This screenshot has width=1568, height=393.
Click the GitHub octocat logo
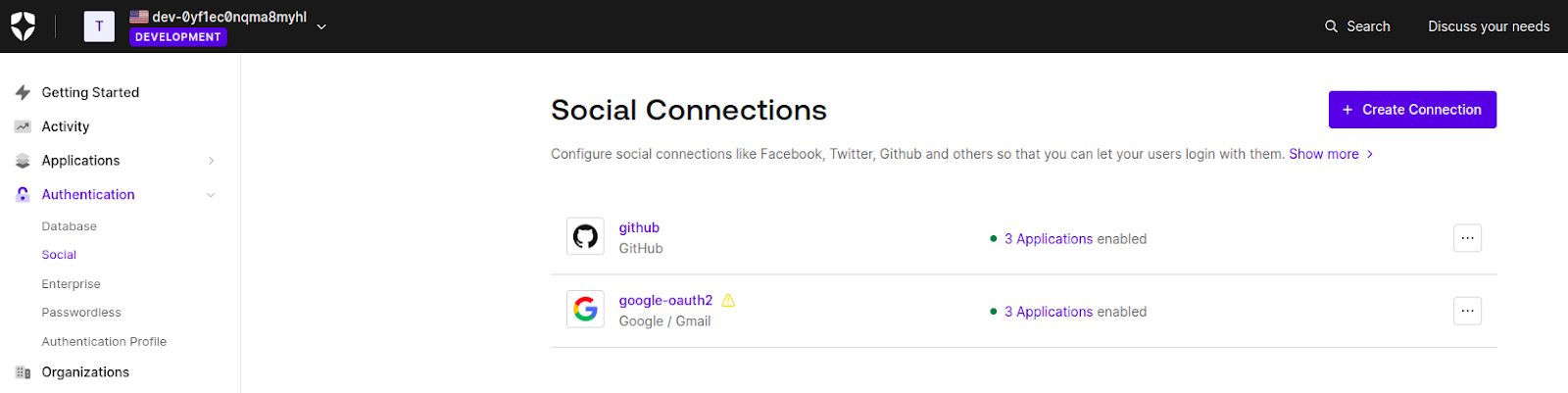click(585, 236)
